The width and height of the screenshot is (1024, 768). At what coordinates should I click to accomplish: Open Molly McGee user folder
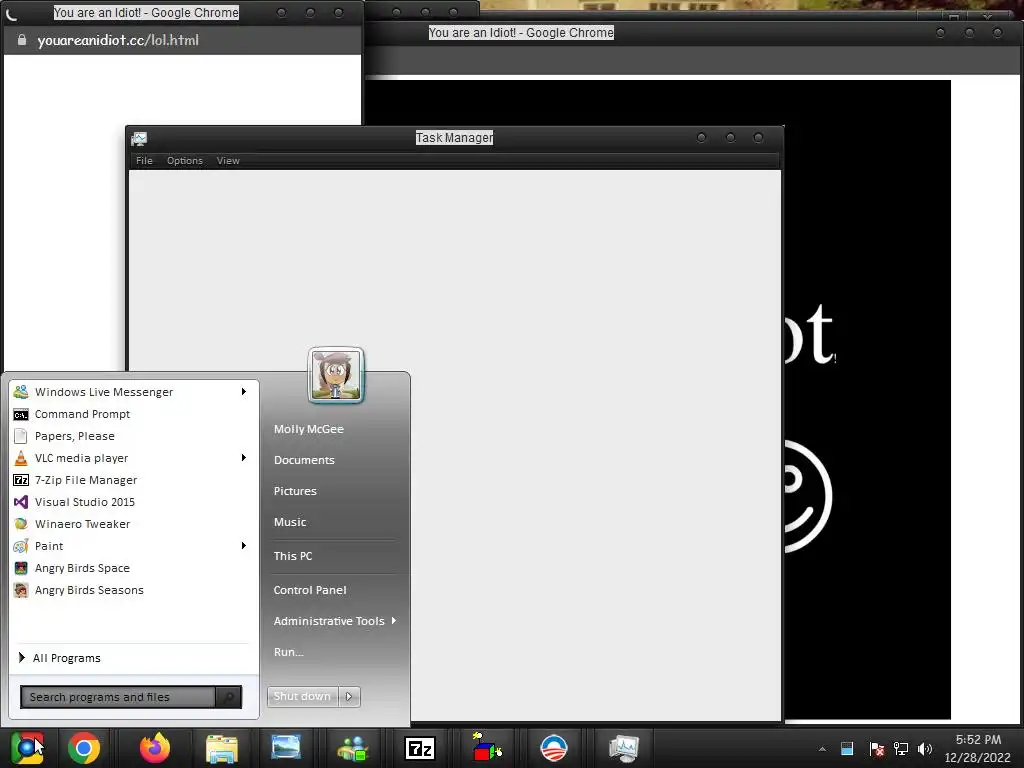click(x=309, y=429)
